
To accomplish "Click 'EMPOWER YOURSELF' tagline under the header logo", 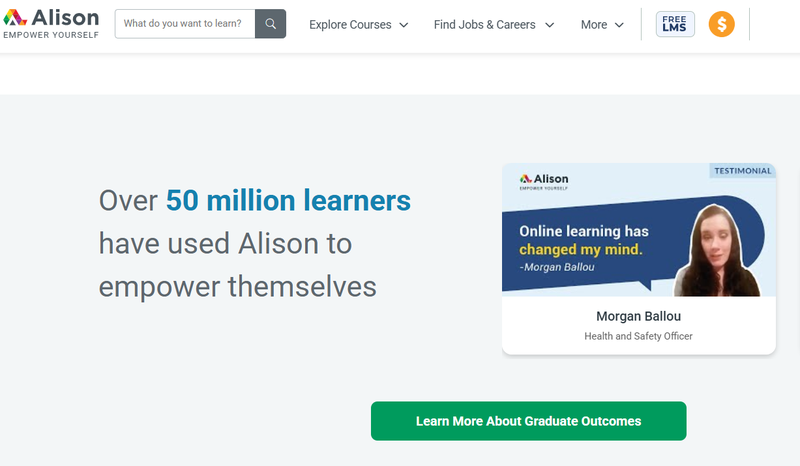I will [x=51, y=35].
